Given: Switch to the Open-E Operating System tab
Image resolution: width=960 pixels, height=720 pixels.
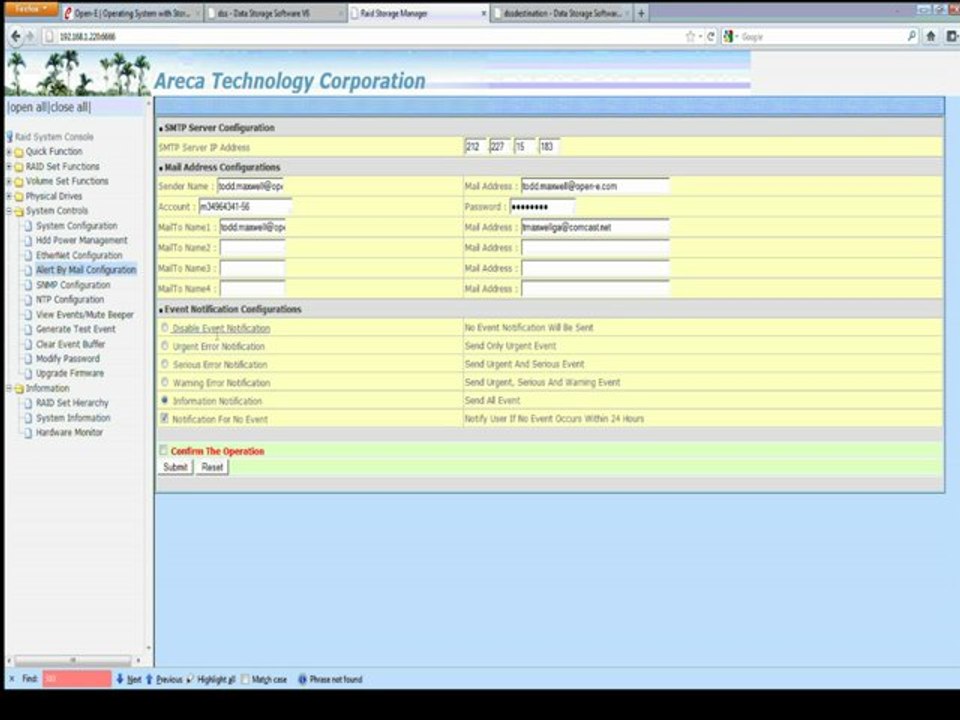Looking at the screenshot, I should [132, 13].
